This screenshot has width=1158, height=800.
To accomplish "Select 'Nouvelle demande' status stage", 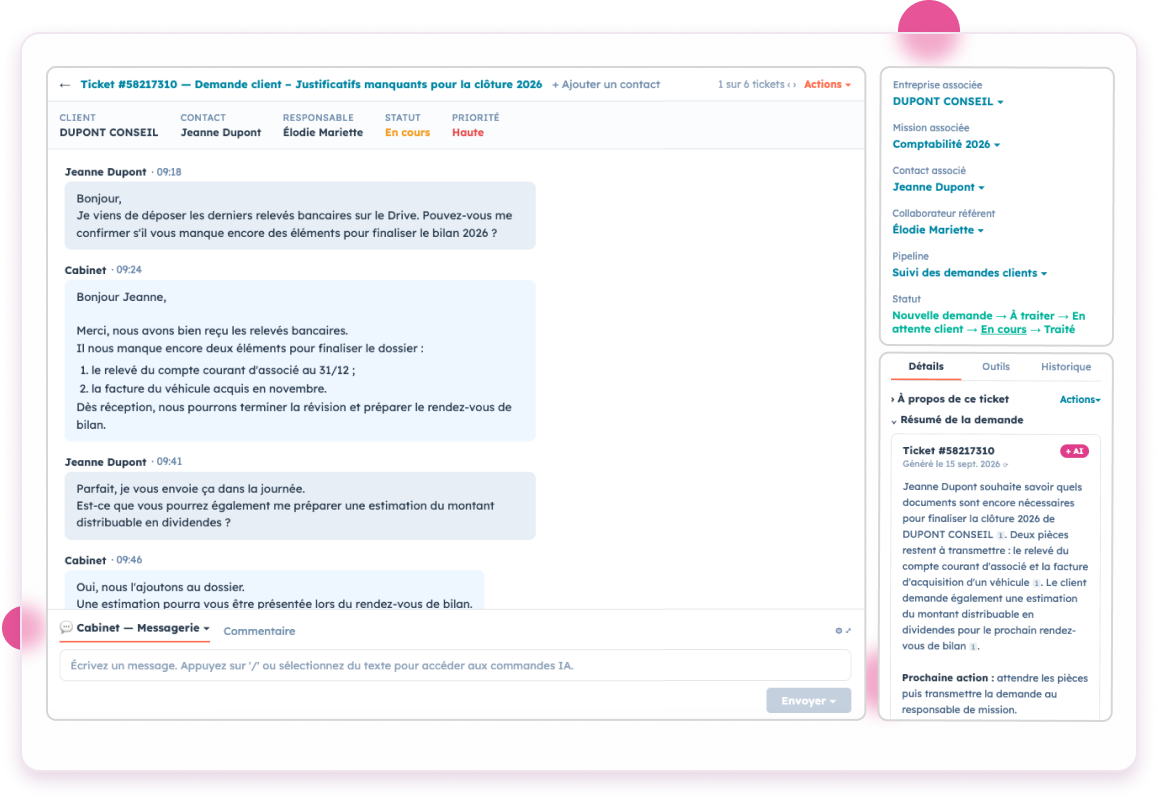I will click(942, 316).
